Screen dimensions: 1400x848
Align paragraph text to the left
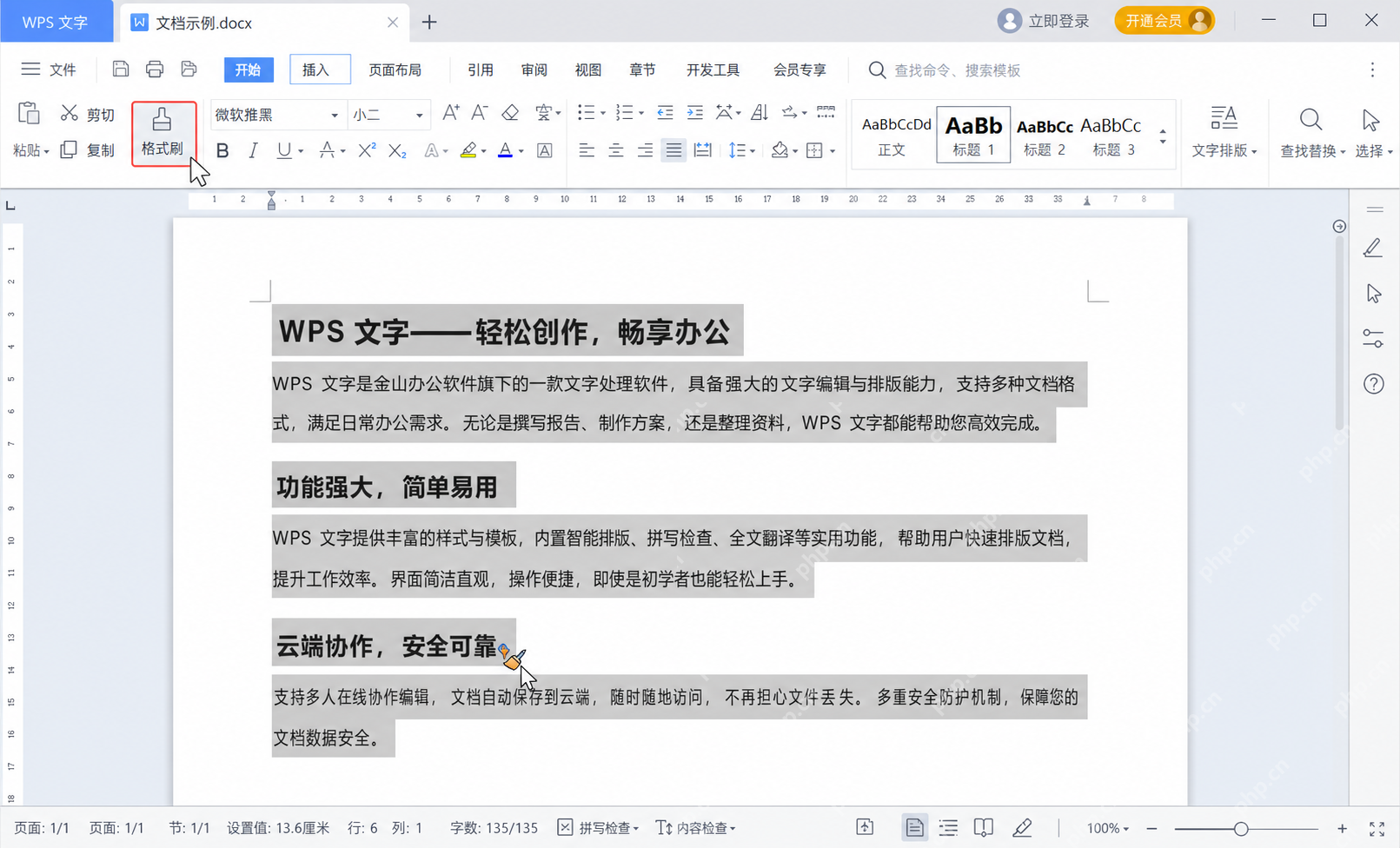(x=587, y=150)
